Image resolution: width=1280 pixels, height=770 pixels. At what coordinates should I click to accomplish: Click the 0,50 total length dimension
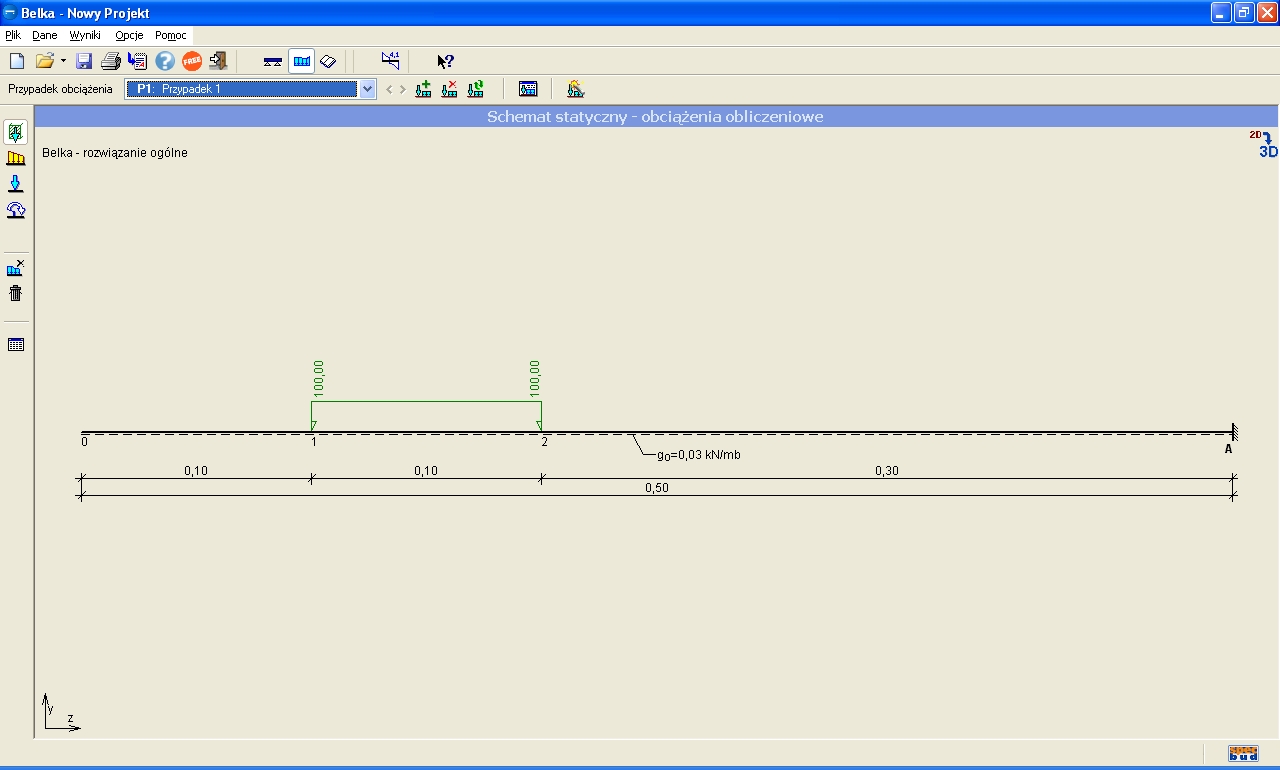[657, 488]
